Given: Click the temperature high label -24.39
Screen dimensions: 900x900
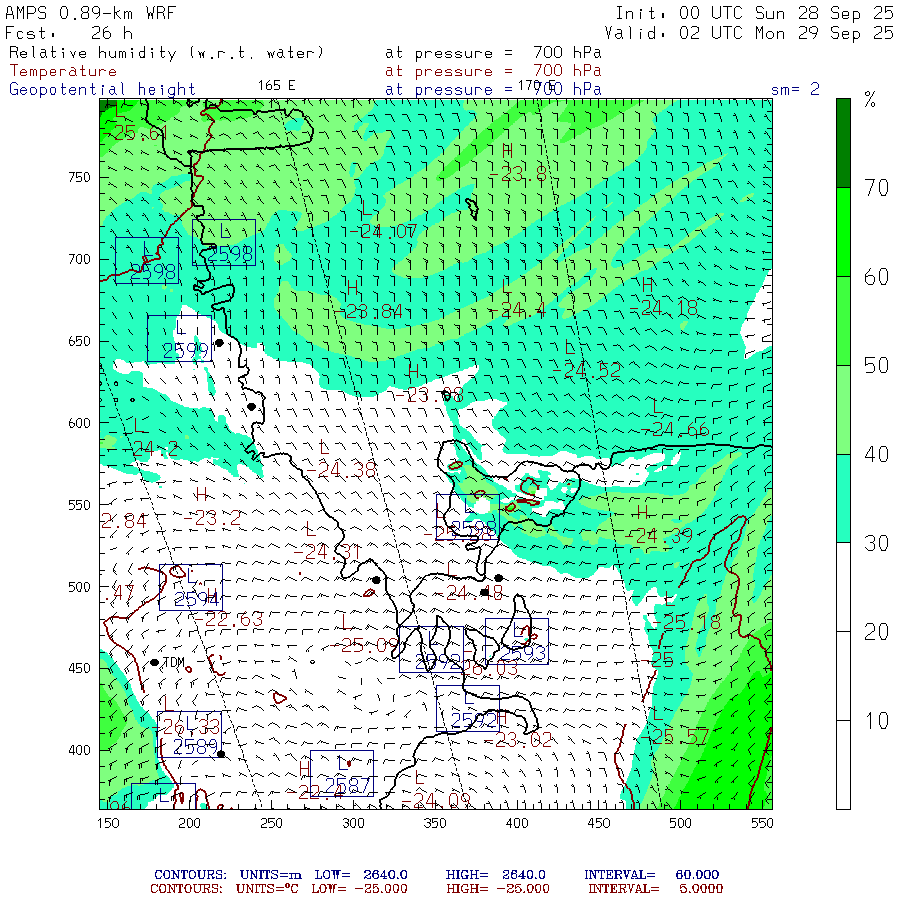Looking at the screenshot, I should (659, 536).
